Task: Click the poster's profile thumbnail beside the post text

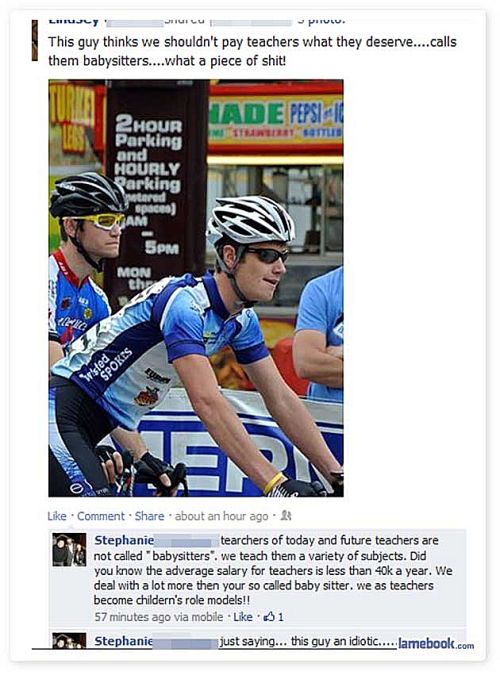Action: 35,40
